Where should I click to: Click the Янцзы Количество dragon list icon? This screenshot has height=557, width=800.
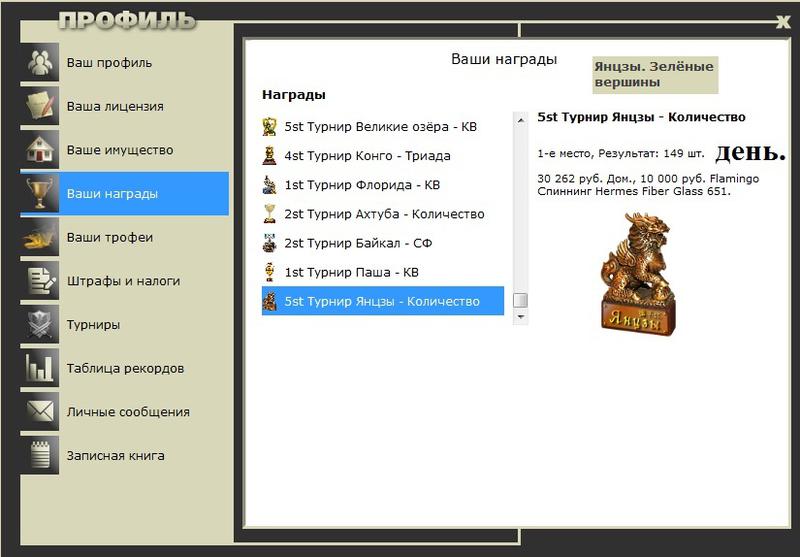point(269,301)
